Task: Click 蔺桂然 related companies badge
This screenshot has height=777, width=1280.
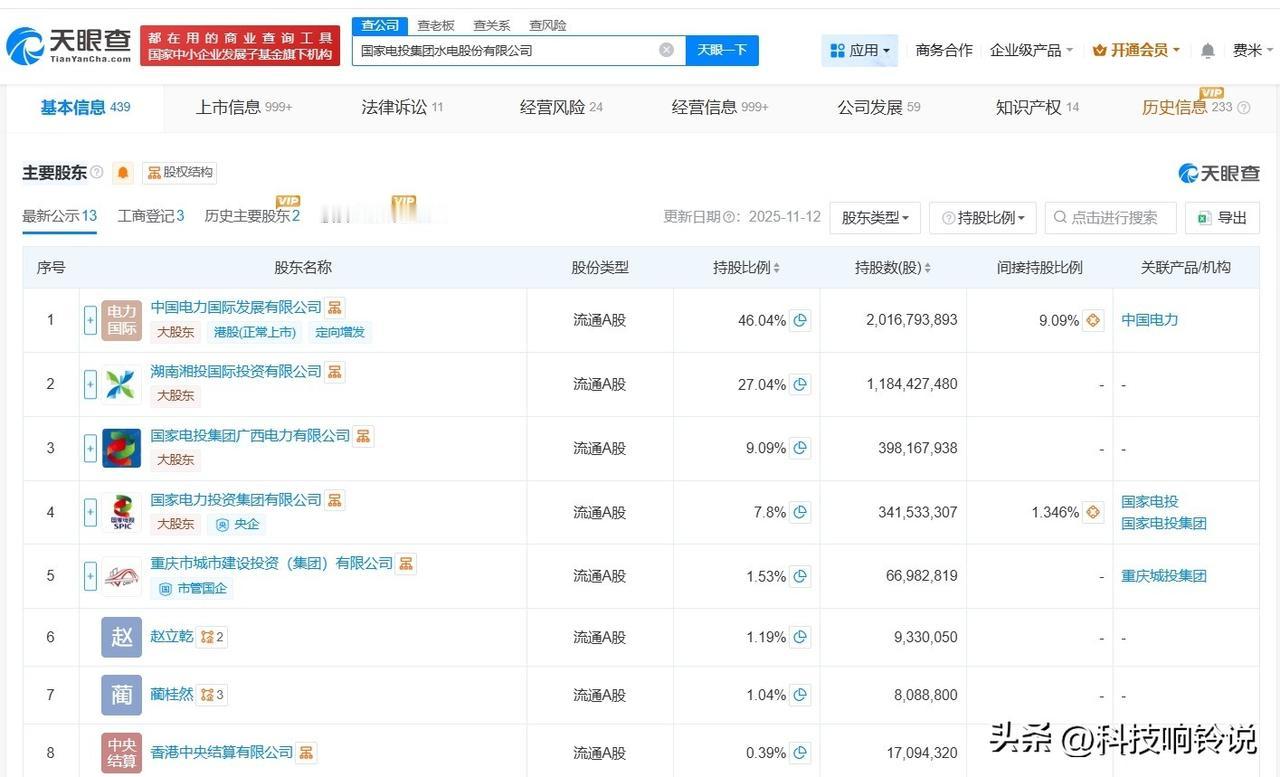Action: click(212, 695)
